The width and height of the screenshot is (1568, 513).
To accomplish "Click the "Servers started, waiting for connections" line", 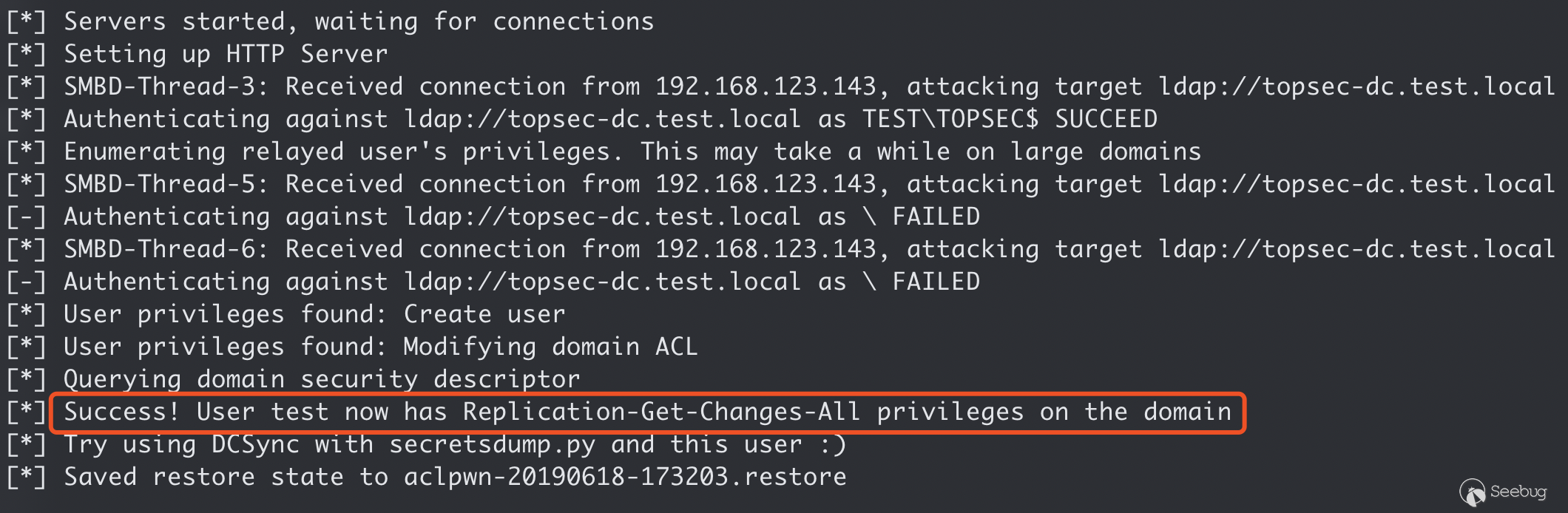I will coord(359,21).
